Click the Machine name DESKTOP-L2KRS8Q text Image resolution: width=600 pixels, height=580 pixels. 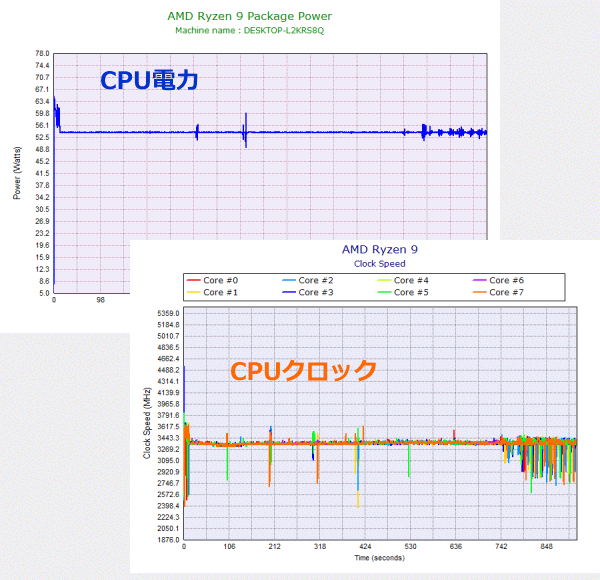249,30
